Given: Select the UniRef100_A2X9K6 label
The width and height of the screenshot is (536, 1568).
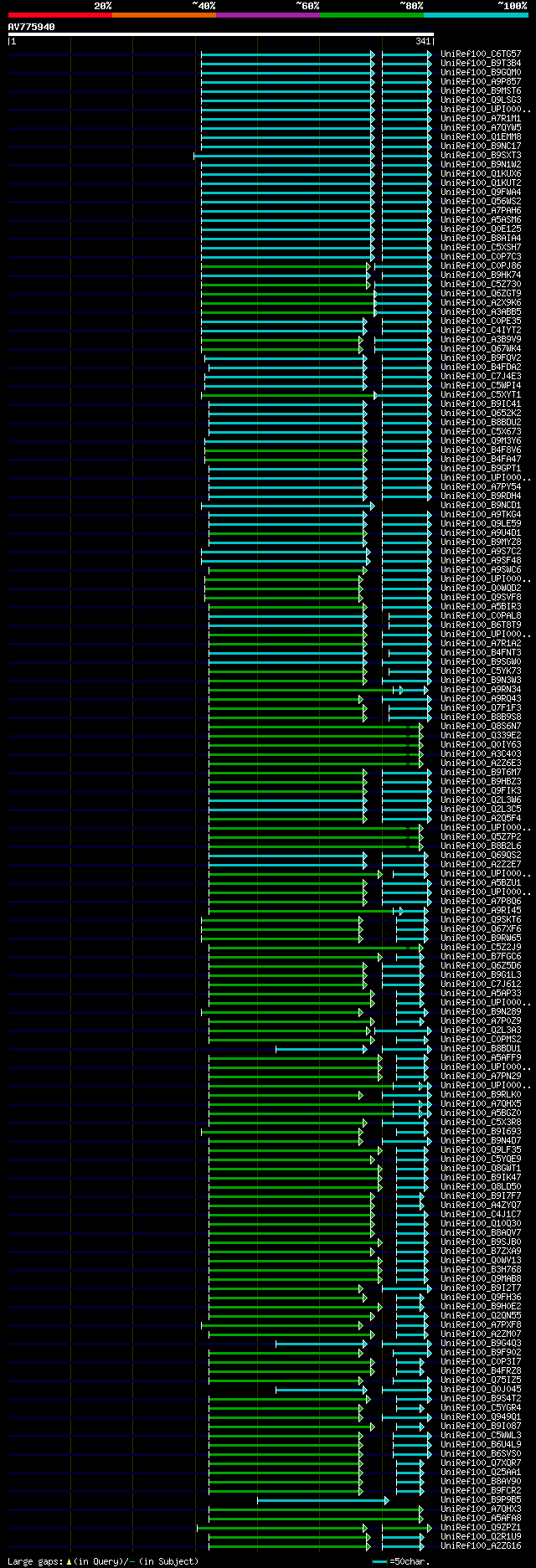Looking at the screenshot, I should [481, 302].
